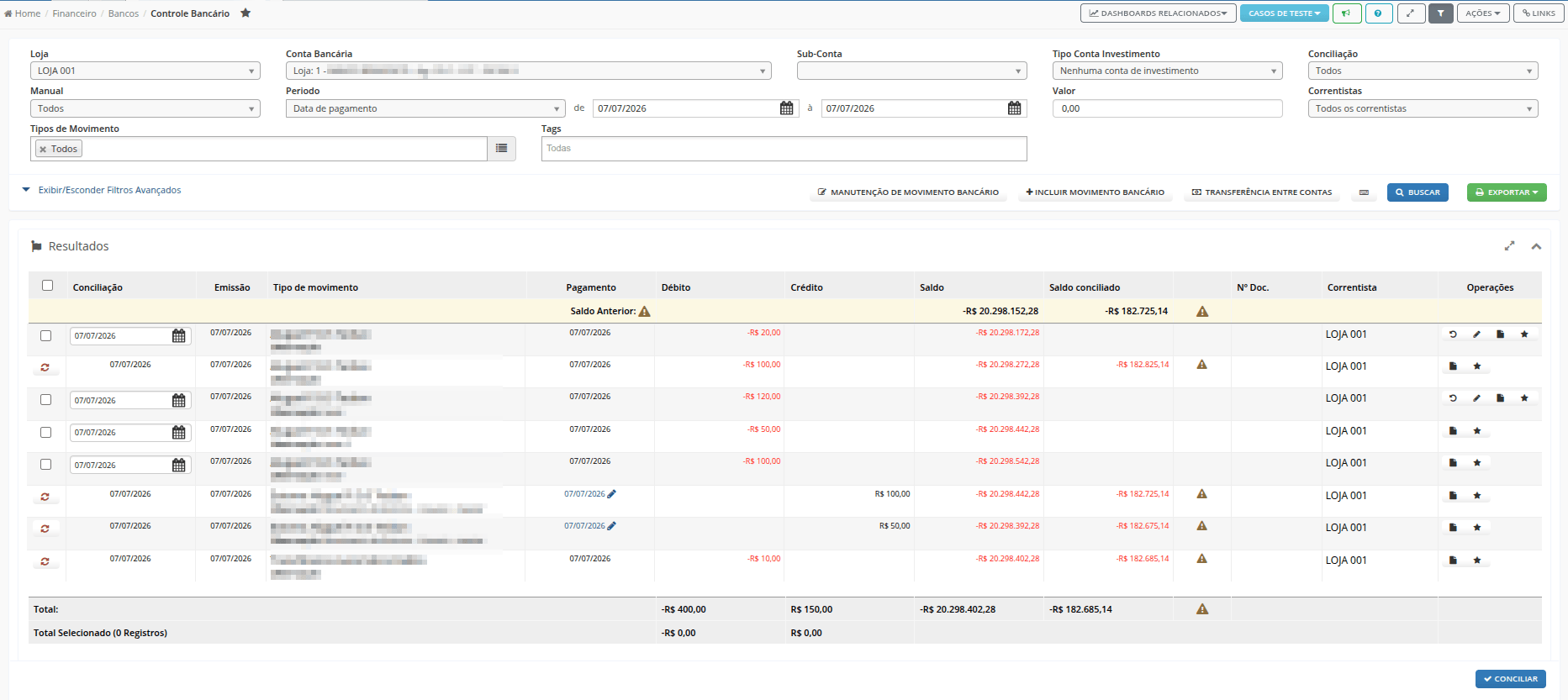Click the Buscar button
The width and height of the screenshot is (1568, 700).
(1418, 192)
